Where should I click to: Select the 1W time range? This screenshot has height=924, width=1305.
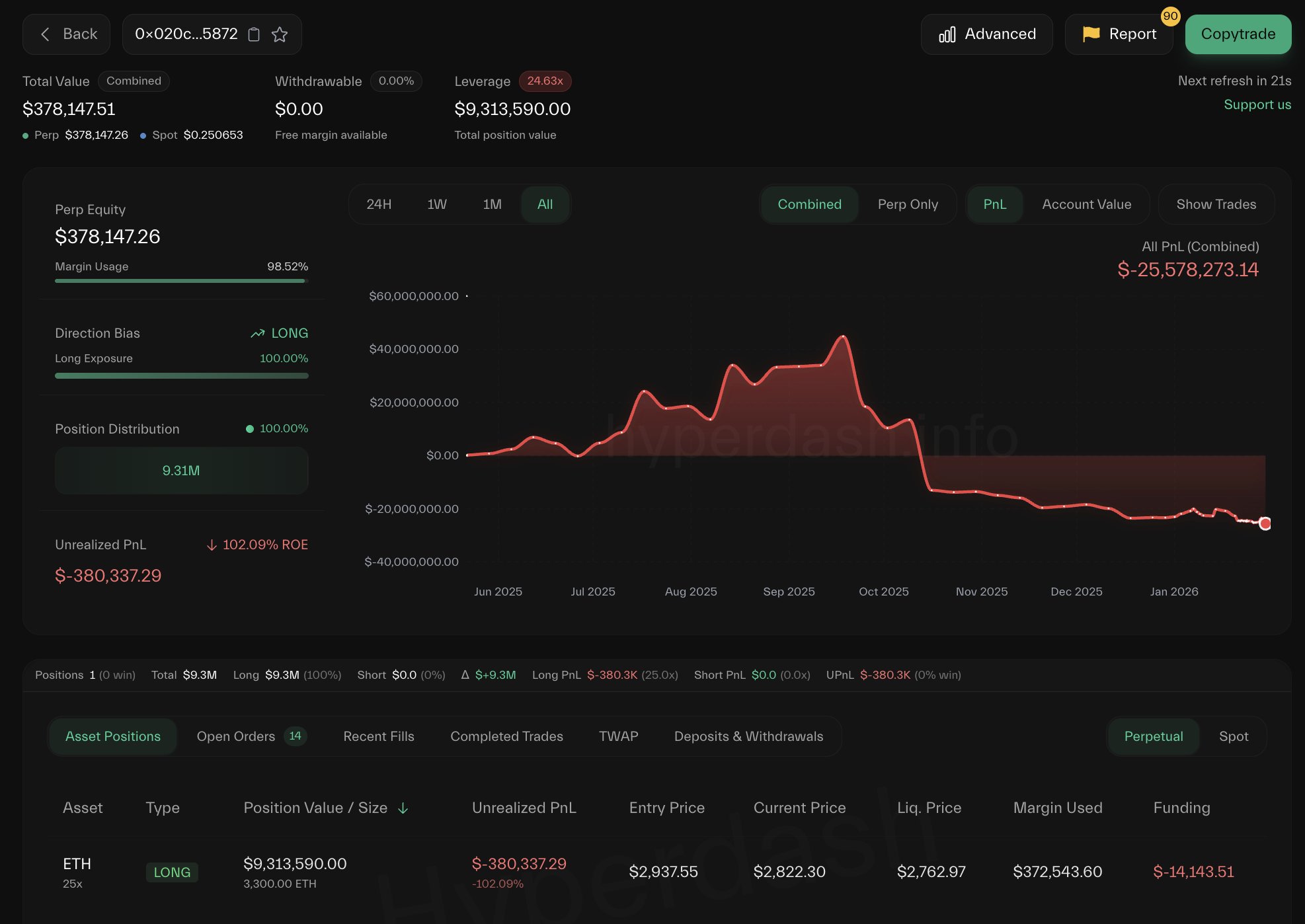pos(436,204)
